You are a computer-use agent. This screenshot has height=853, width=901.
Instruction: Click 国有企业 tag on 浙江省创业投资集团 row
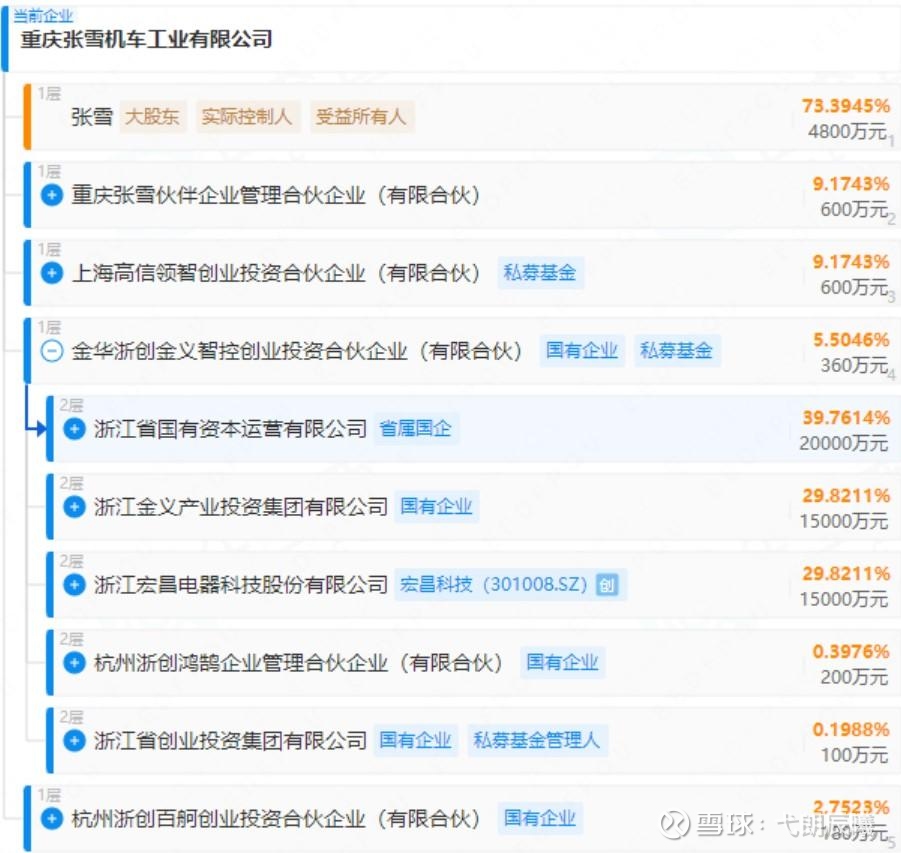coord(415,740)
